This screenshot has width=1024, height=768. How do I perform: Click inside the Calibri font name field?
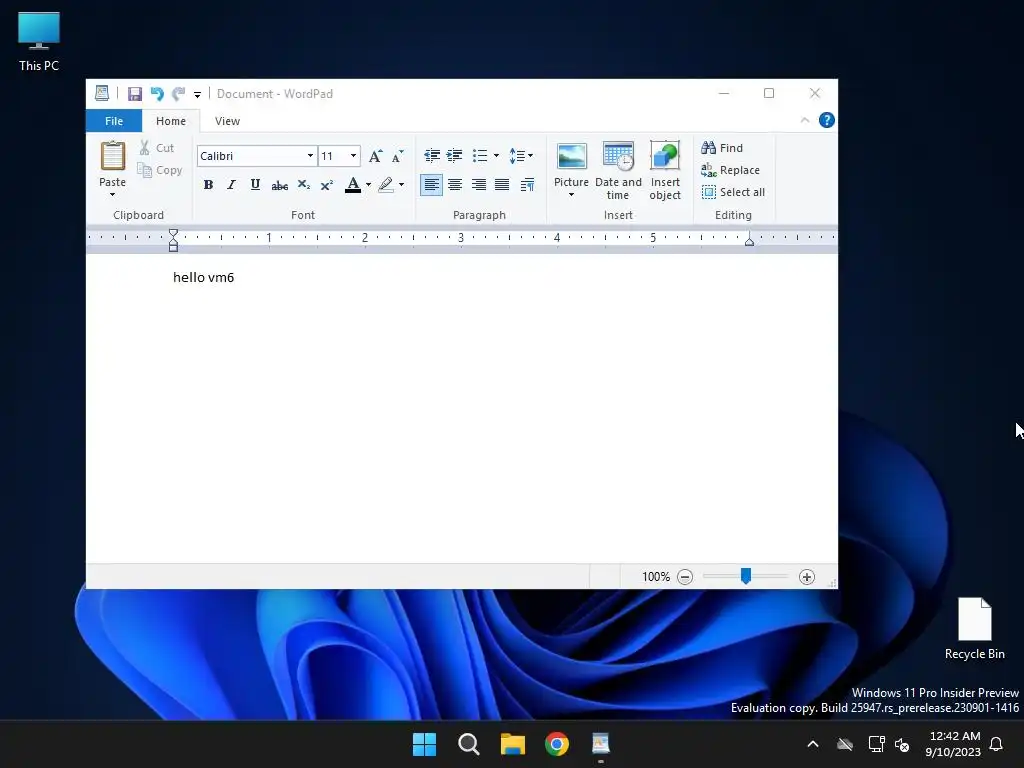click(250, 156)
